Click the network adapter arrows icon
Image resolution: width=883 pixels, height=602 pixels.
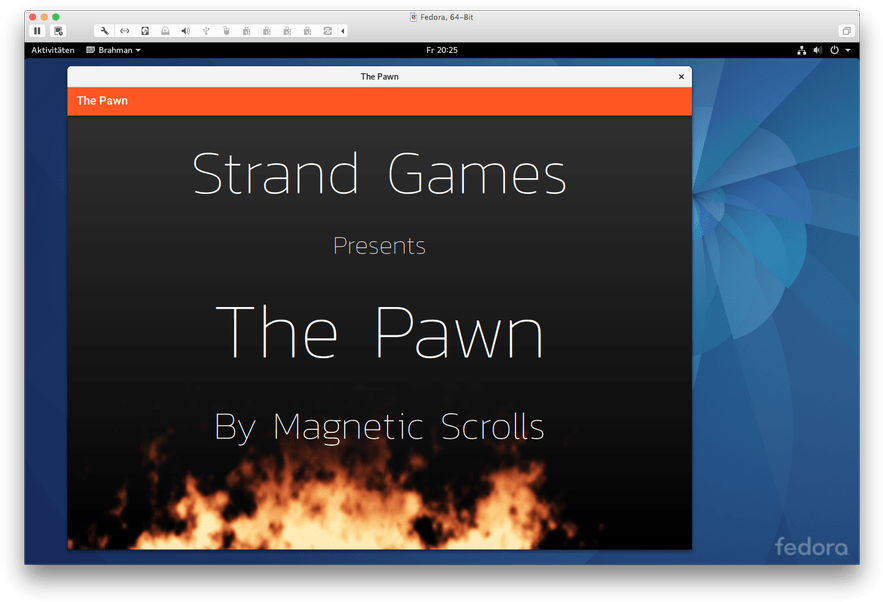click(x=124, y=31)
